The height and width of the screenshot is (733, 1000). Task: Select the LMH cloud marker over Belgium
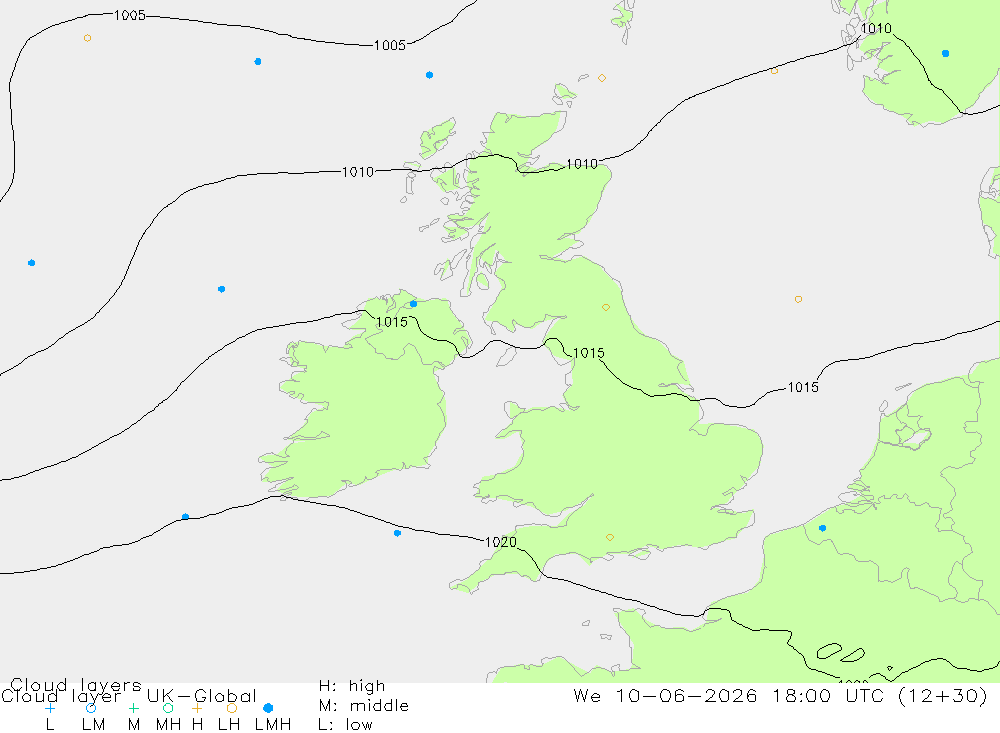point(823,528)
